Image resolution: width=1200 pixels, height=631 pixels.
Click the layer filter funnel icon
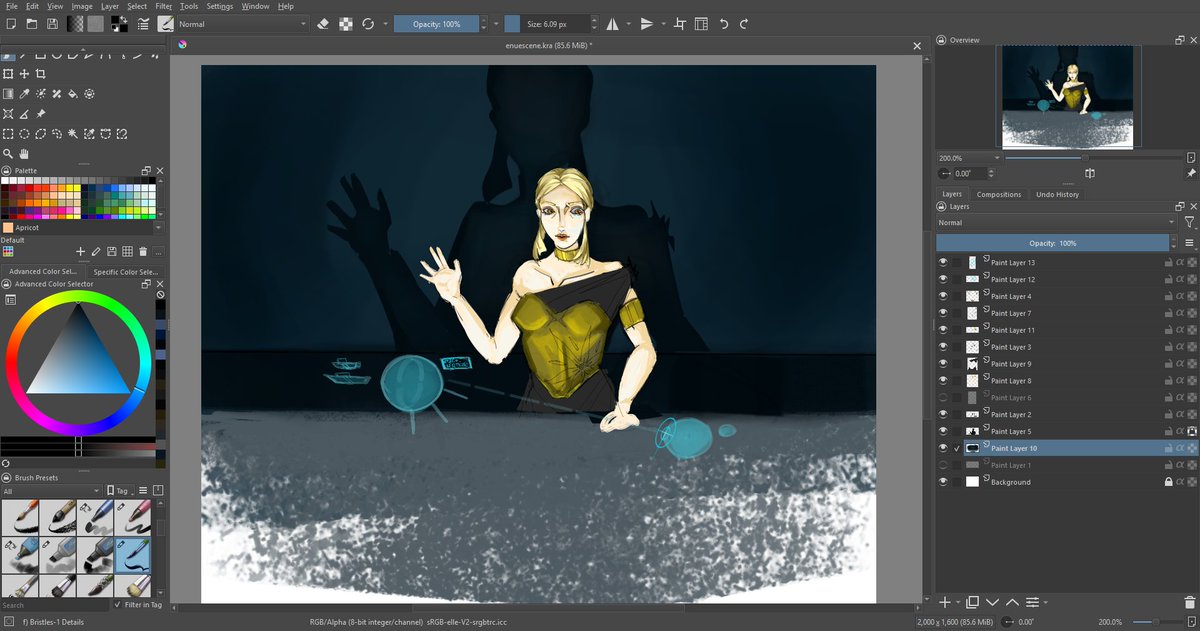coord(1188,222)
